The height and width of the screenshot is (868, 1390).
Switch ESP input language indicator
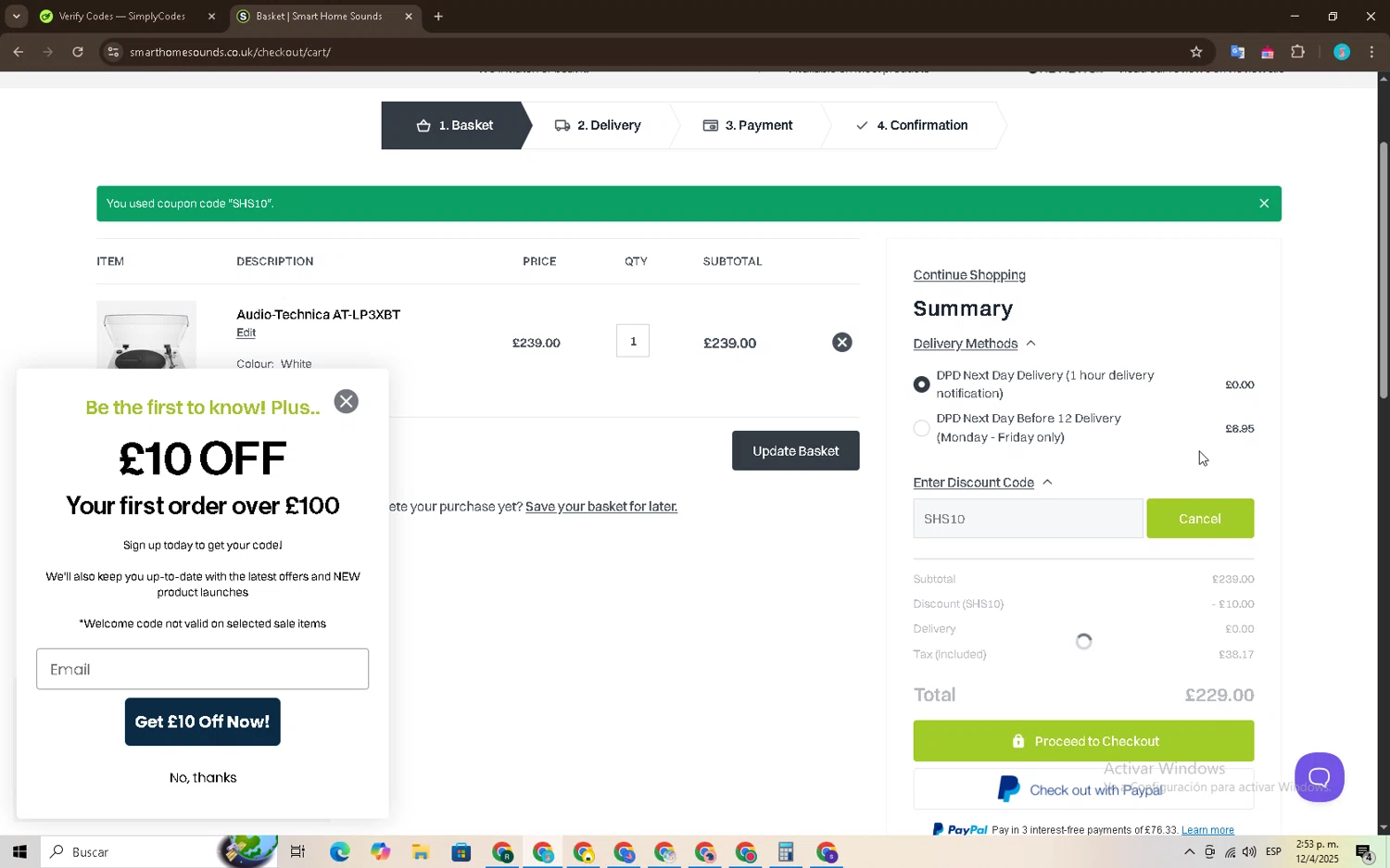(1273, 852)
